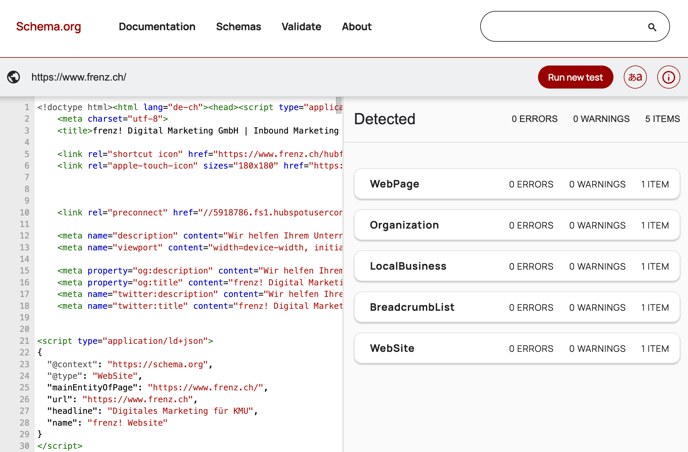Screen dimensions: 688x452
Task: Click the Run new test button
Action: click(575, 77)
